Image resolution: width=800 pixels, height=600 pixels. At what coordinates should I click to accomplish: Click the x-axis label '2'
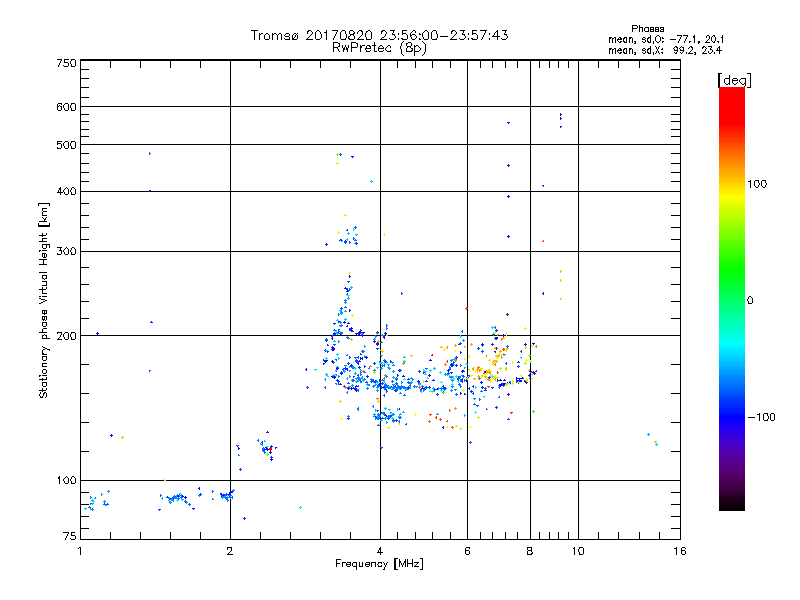(230, 551)
